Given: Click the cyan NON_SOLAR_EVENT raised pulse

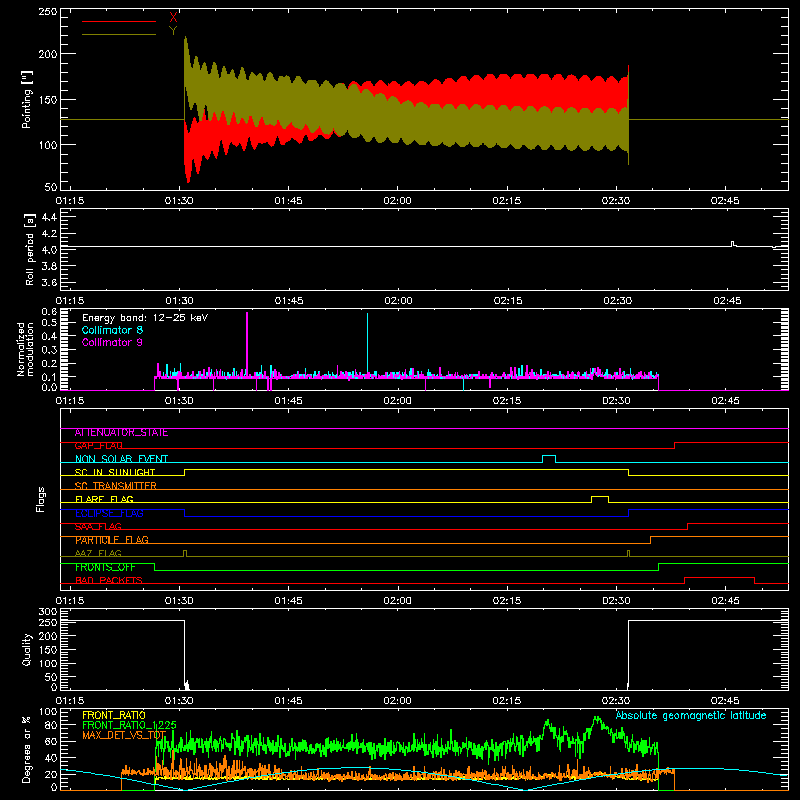Looking at the screenshot, I should coord(549,458).
